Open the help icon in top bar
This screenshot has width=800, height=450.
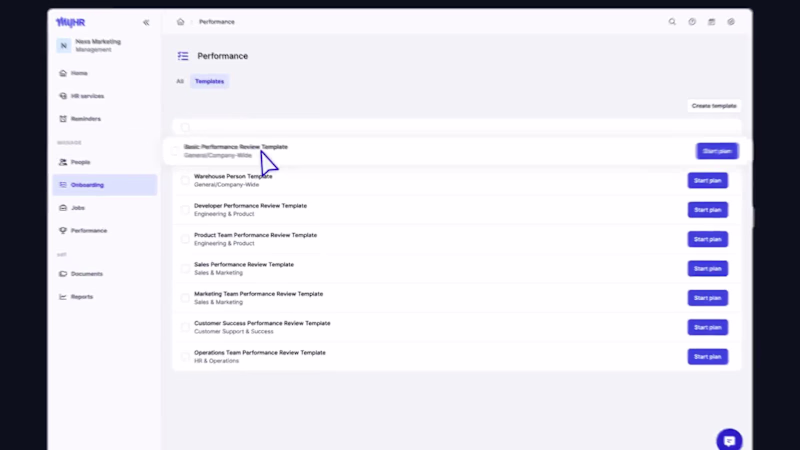pyautogui.click(x=692, y=22)
